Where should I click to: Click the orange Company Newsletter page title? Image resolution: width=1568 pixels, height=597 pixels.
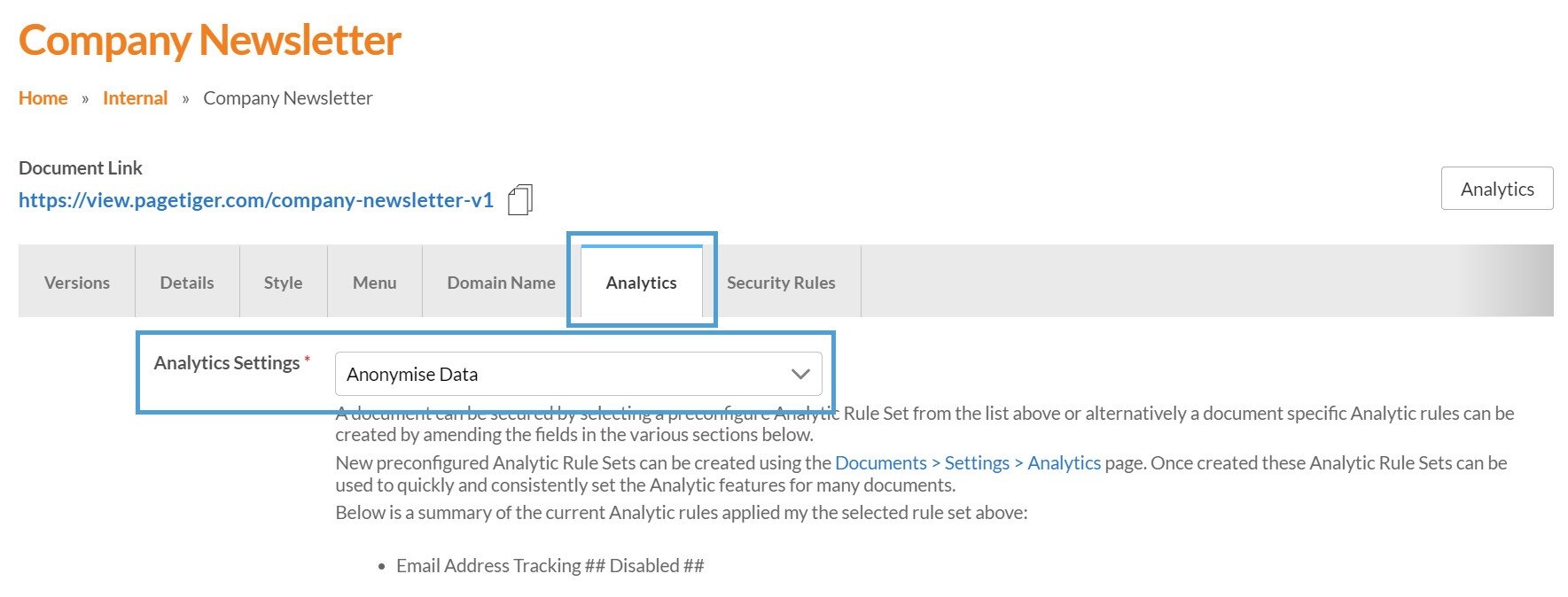point(210,41)
